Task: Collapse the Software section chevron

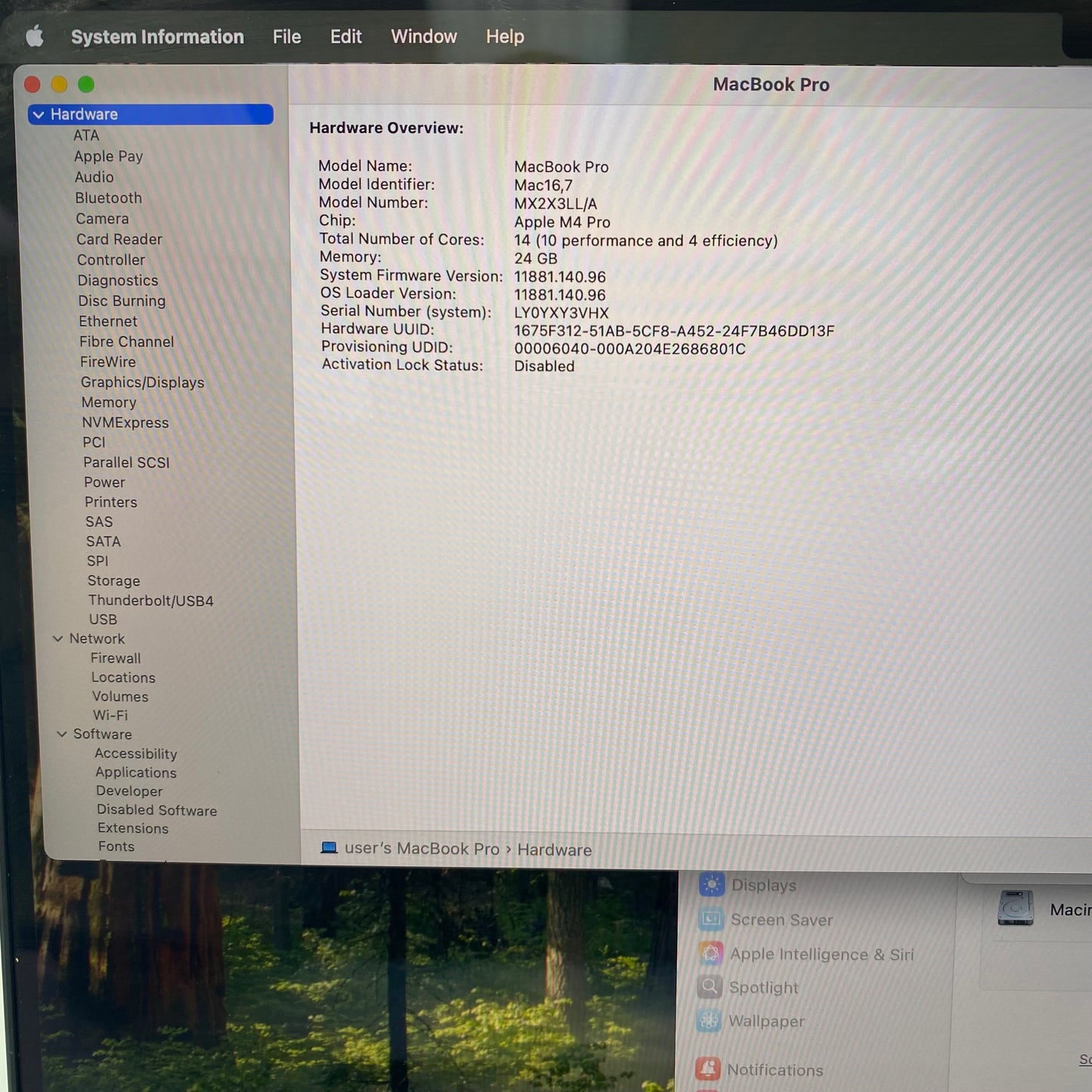Action: point(62,734)
